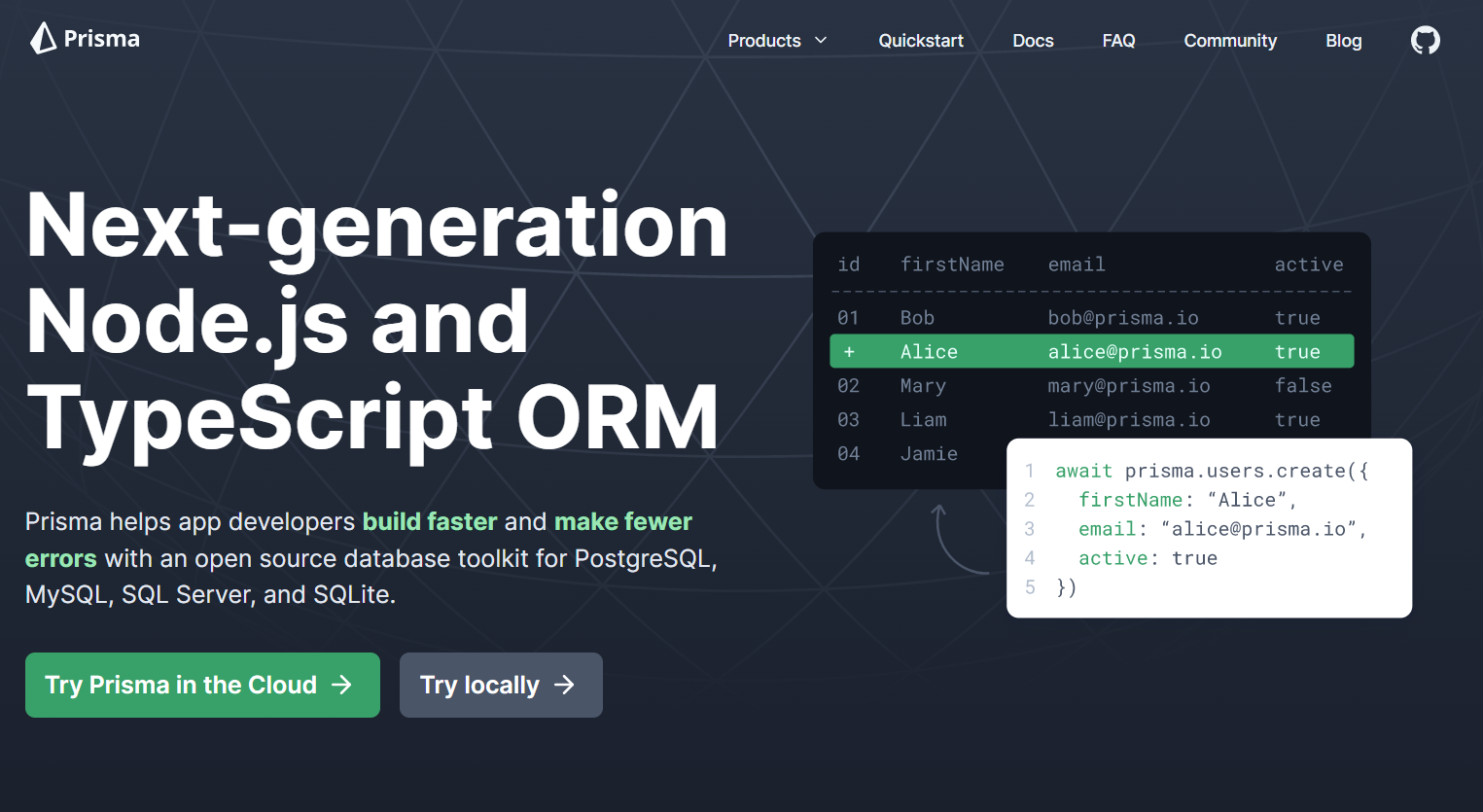Click the Prisma wordmark in the header
Viewport: 1483px width, 812px height.
coord(102,39)
